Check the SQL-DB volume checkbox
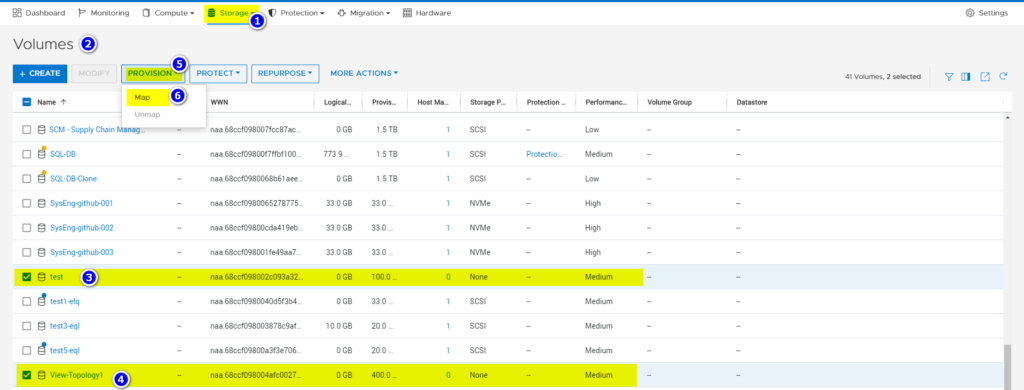Image resolution: width=1024 pixels, height=390 pixels. 27,154
